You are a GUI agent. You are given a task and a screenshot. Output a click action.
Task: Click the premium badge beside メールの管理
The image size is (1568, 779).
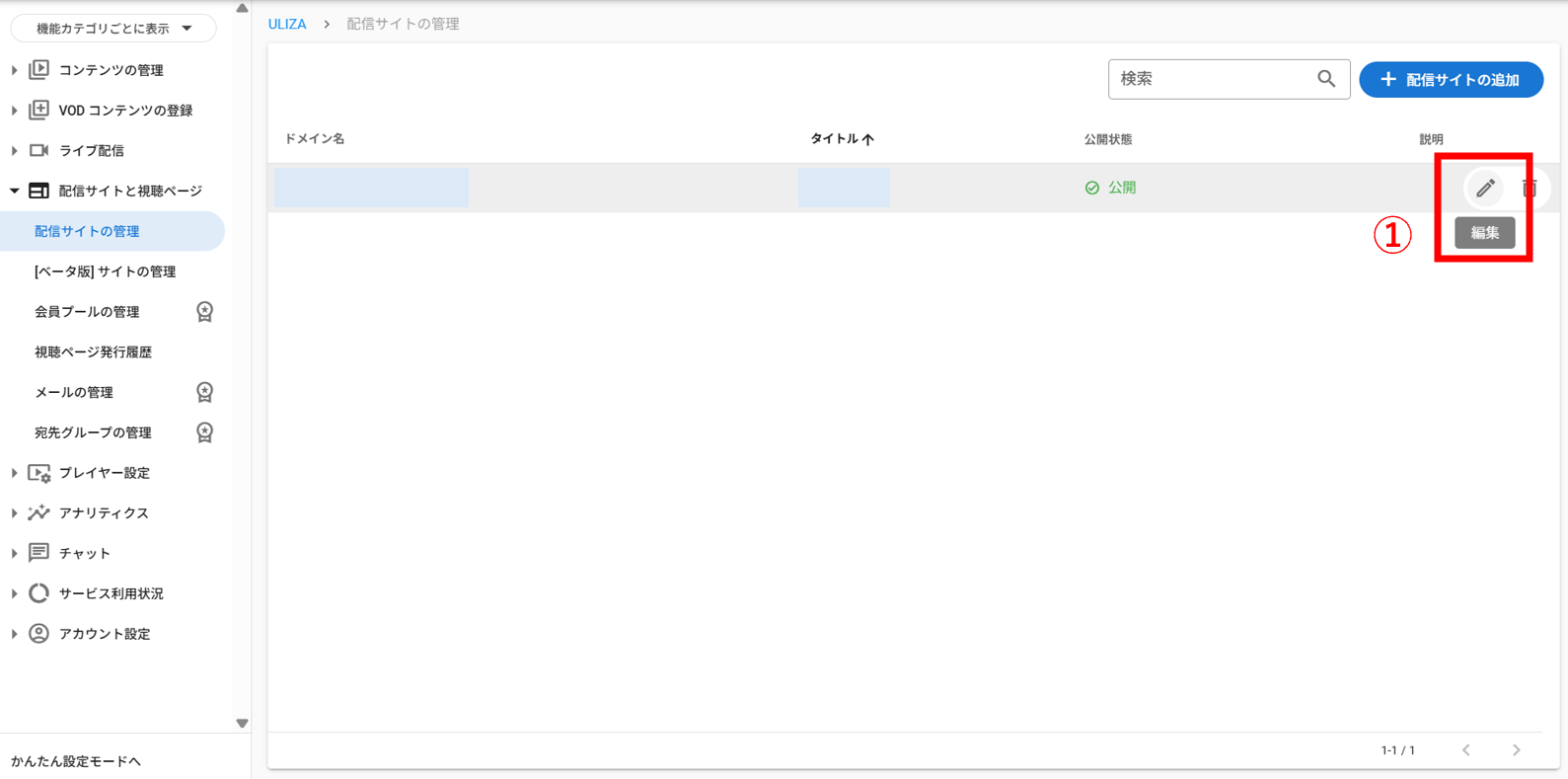click(204, 392)
